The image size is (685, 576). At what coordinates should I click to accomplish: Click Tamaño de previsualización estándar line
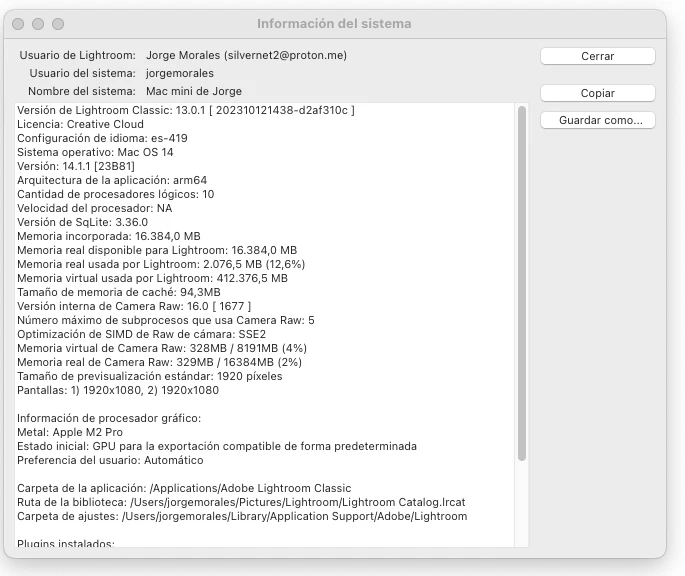[150, 376]
